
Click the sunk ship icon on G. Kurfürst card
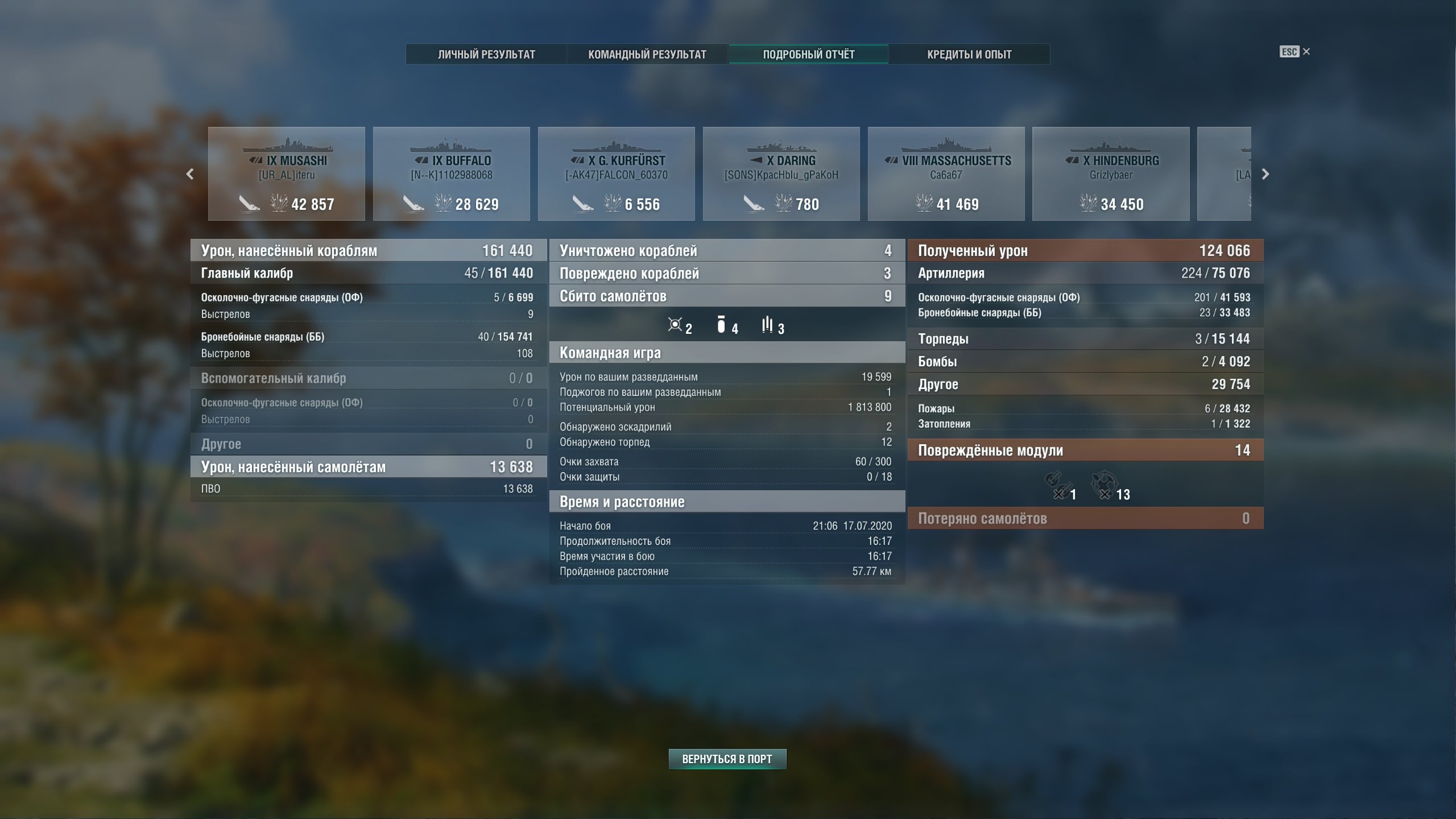click(x=583, y=203)
